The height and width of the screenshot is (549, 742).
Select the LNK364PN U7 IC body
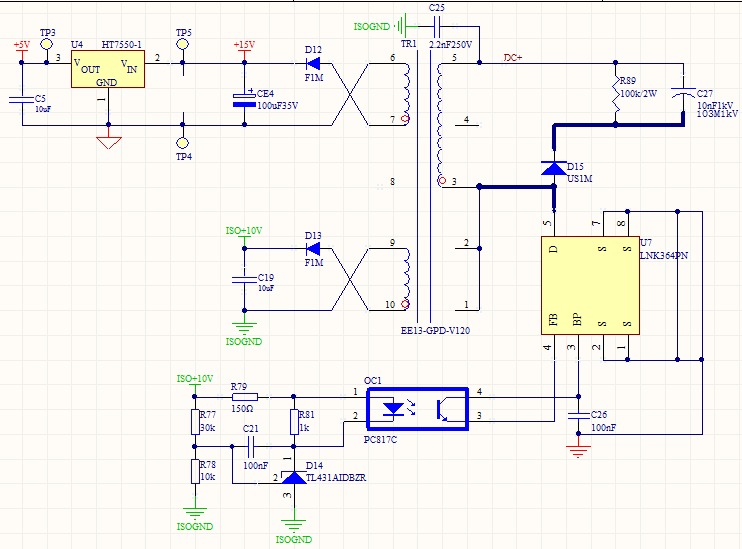[590, 285]
